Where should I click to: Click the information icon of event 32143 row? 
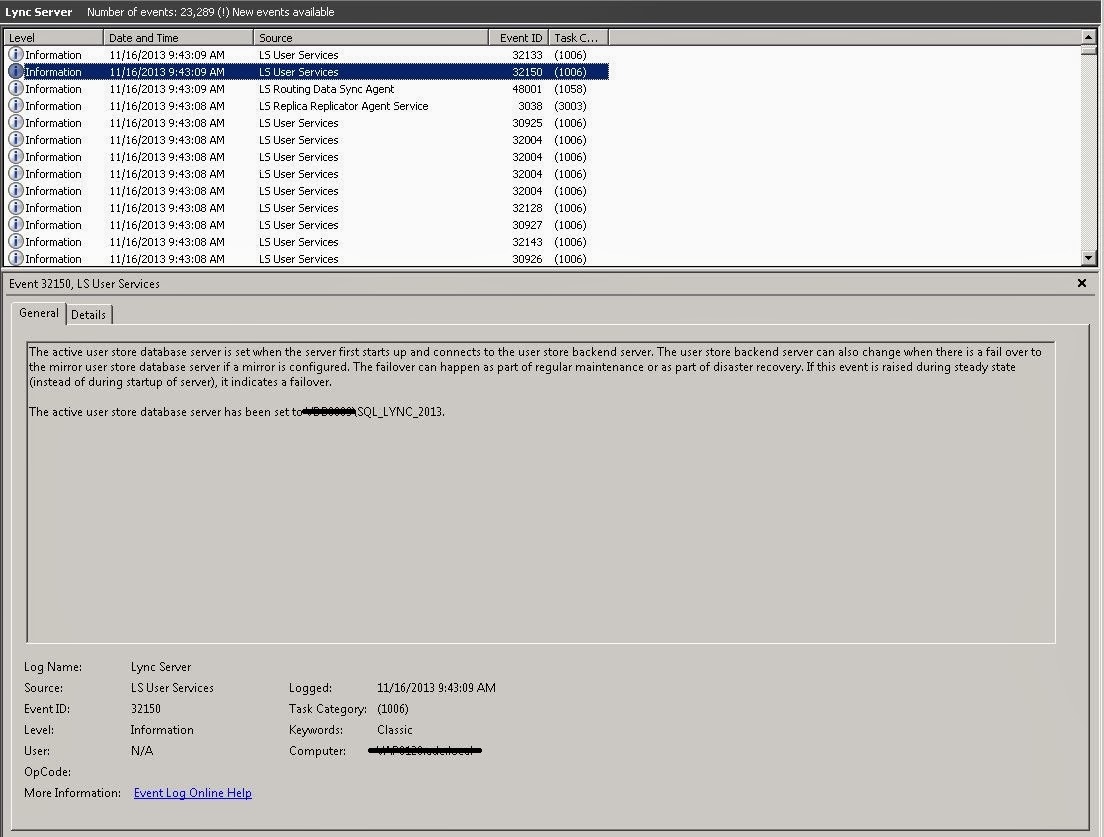[x=15, y=241]
